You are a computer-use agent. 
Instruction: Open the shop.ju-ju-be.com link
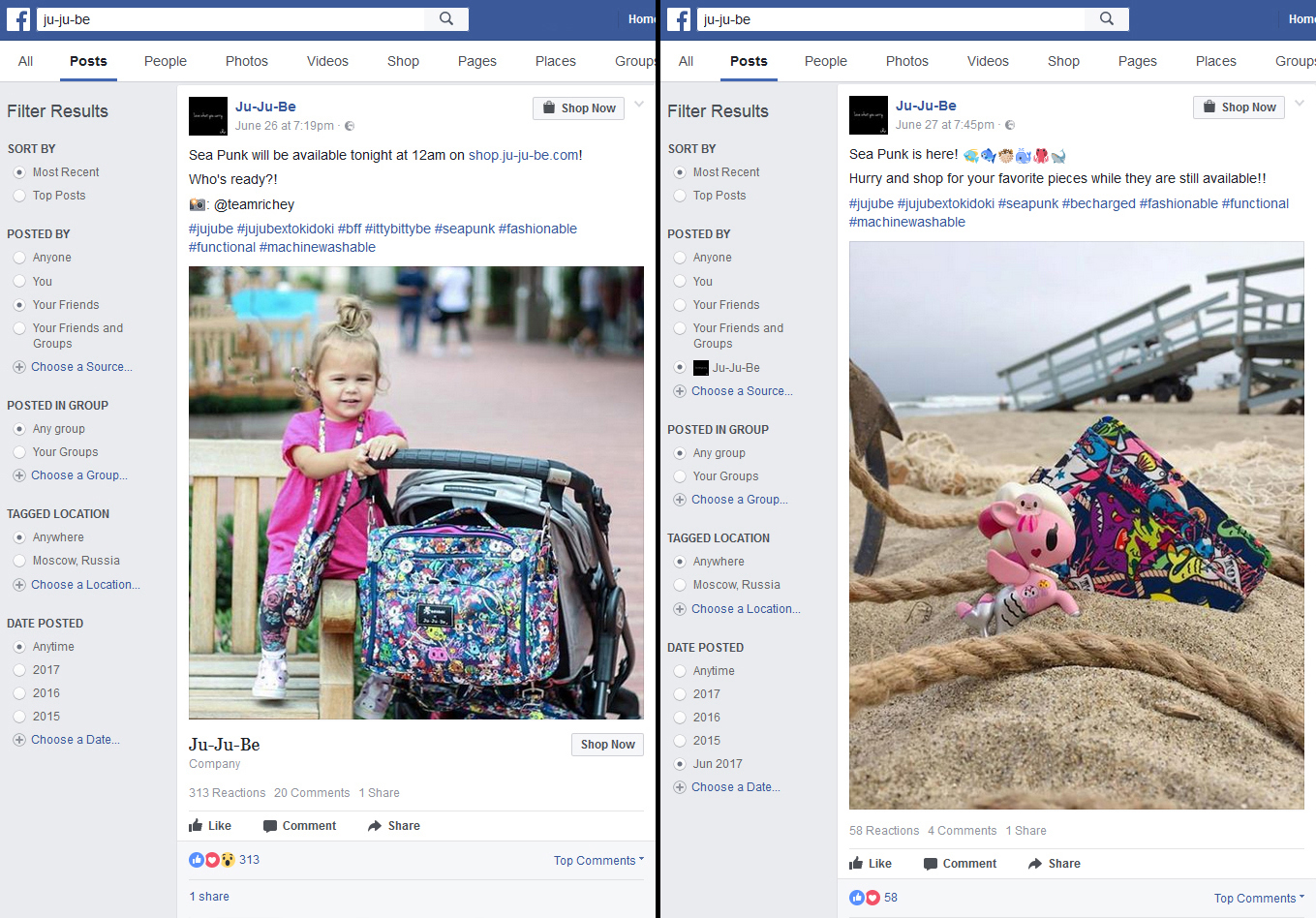[x=524, y=155]
